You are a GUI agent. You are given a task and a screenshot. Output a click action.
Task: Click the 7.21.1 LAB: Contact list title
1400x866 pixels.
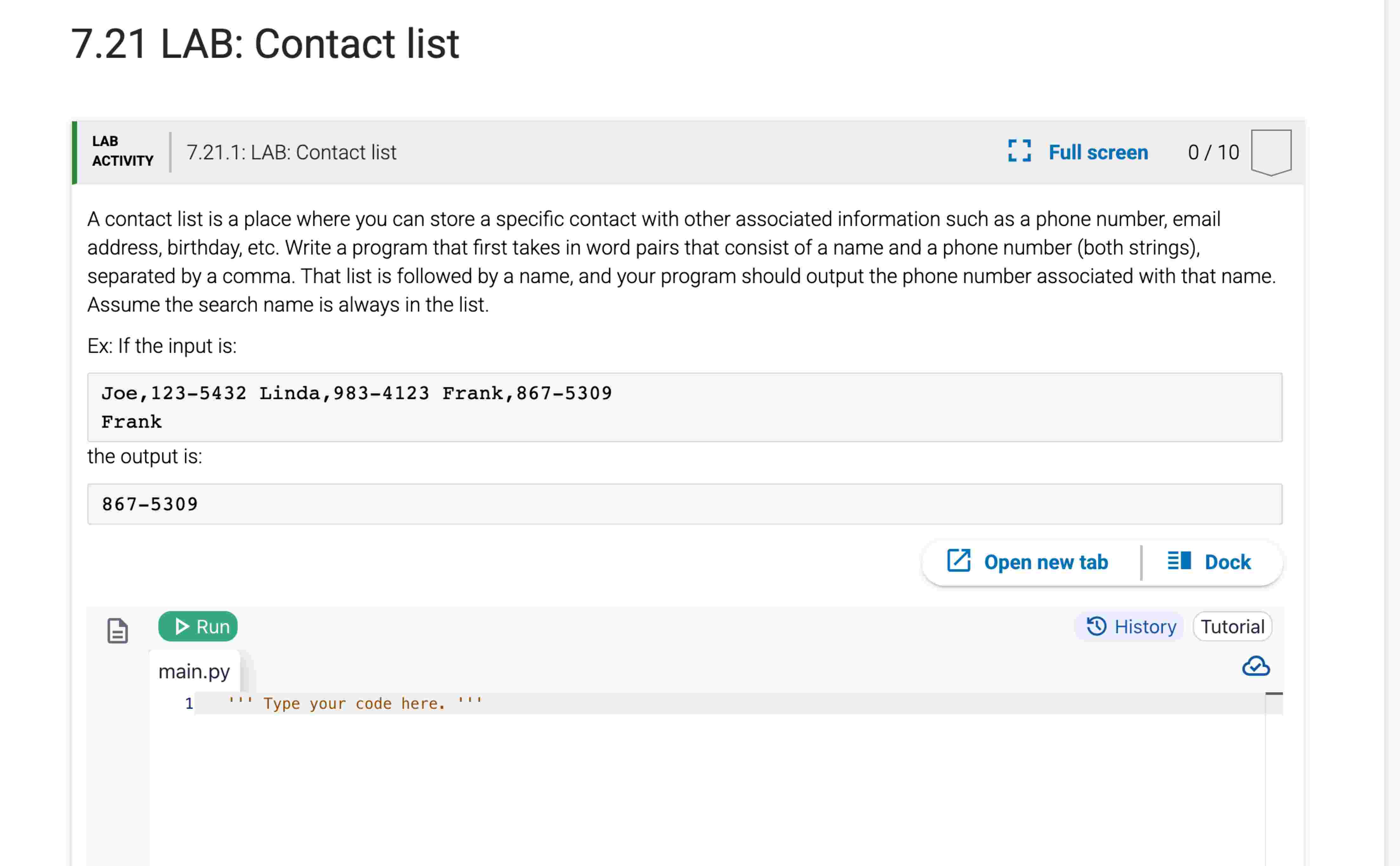(291, 152)
